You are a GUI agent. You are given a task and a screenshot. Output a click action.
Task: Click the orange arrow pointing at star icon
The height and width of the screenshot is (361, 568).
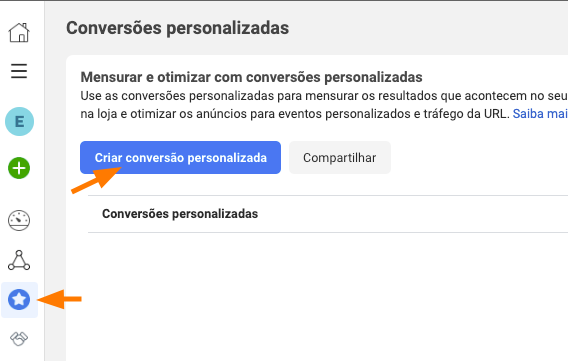coord(60,299)
